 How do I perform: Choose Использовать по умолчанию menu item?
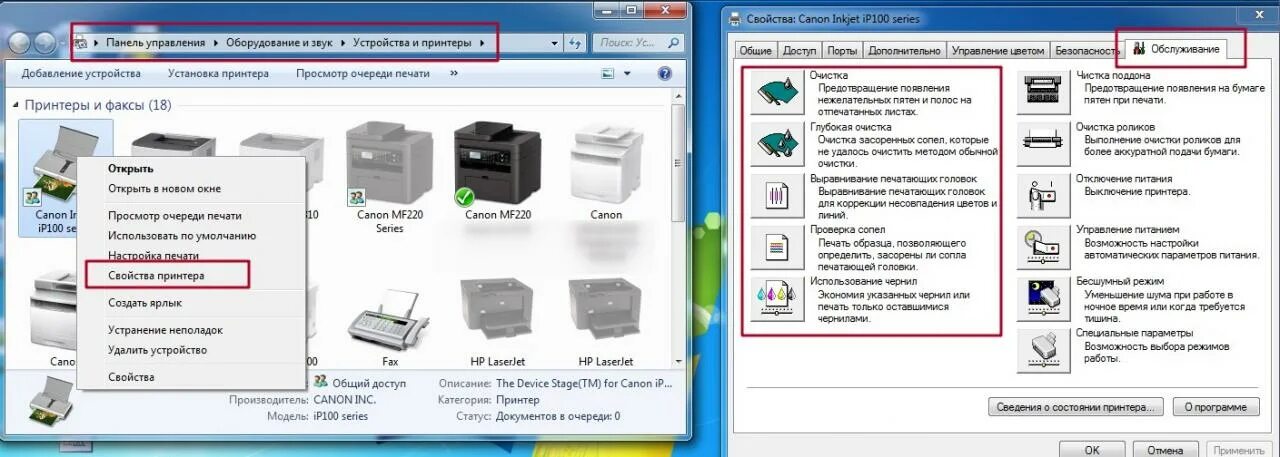pos(182,235)
